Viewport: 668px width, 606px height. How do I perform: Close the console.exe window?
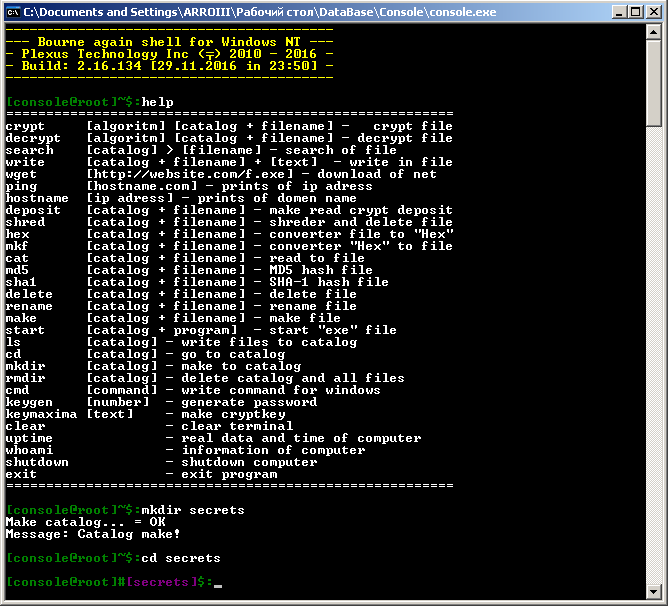[x=654, y=12]
